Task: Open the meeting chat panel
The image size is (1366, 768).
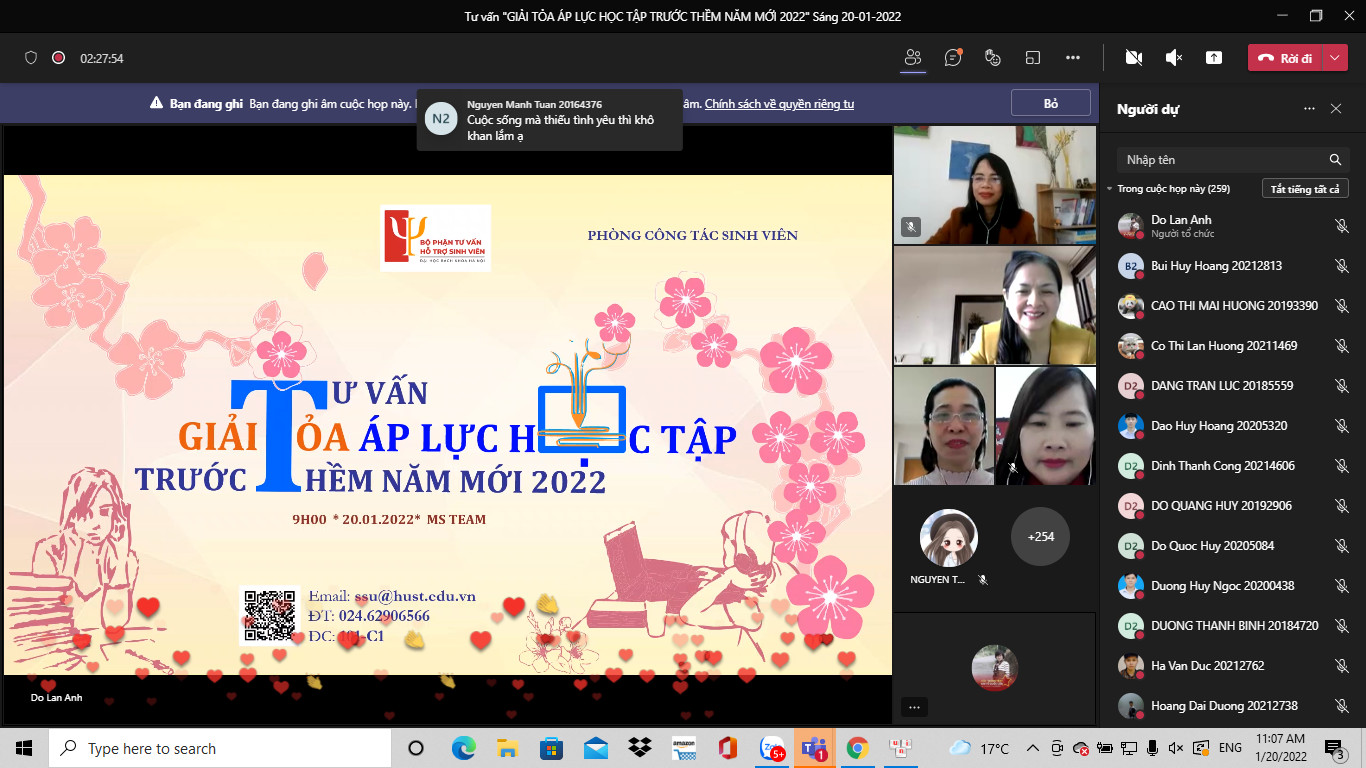Action: point(953,58)
